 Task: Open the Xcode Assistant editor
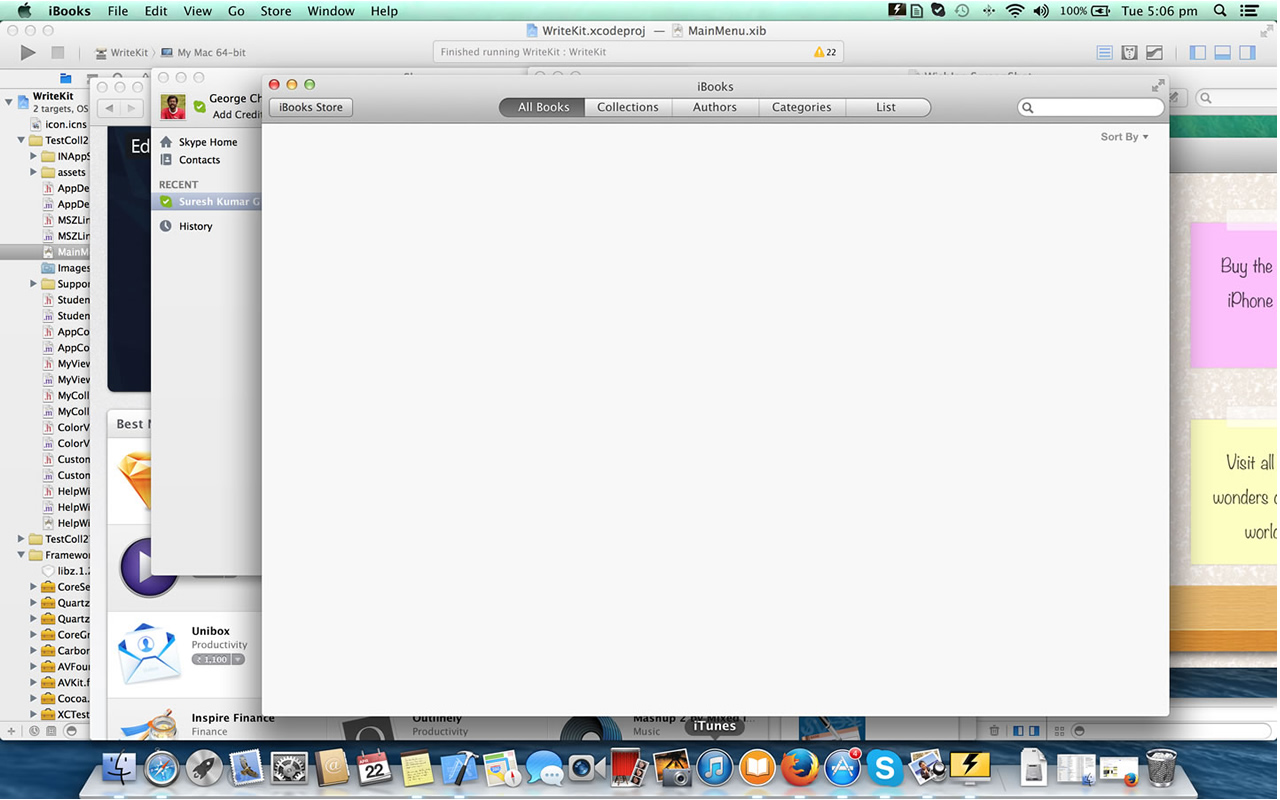pyautogui.click(x=1129, y=52)
